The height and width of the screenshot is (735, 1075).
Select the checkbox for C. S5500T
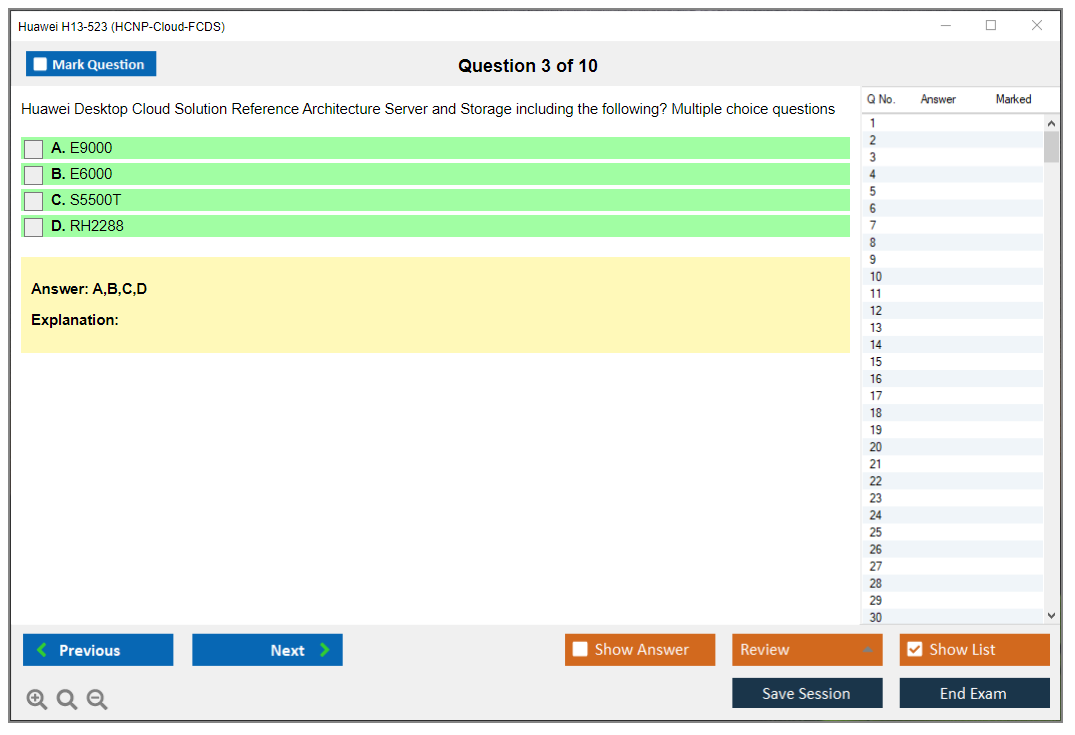(x=34, y=201)
